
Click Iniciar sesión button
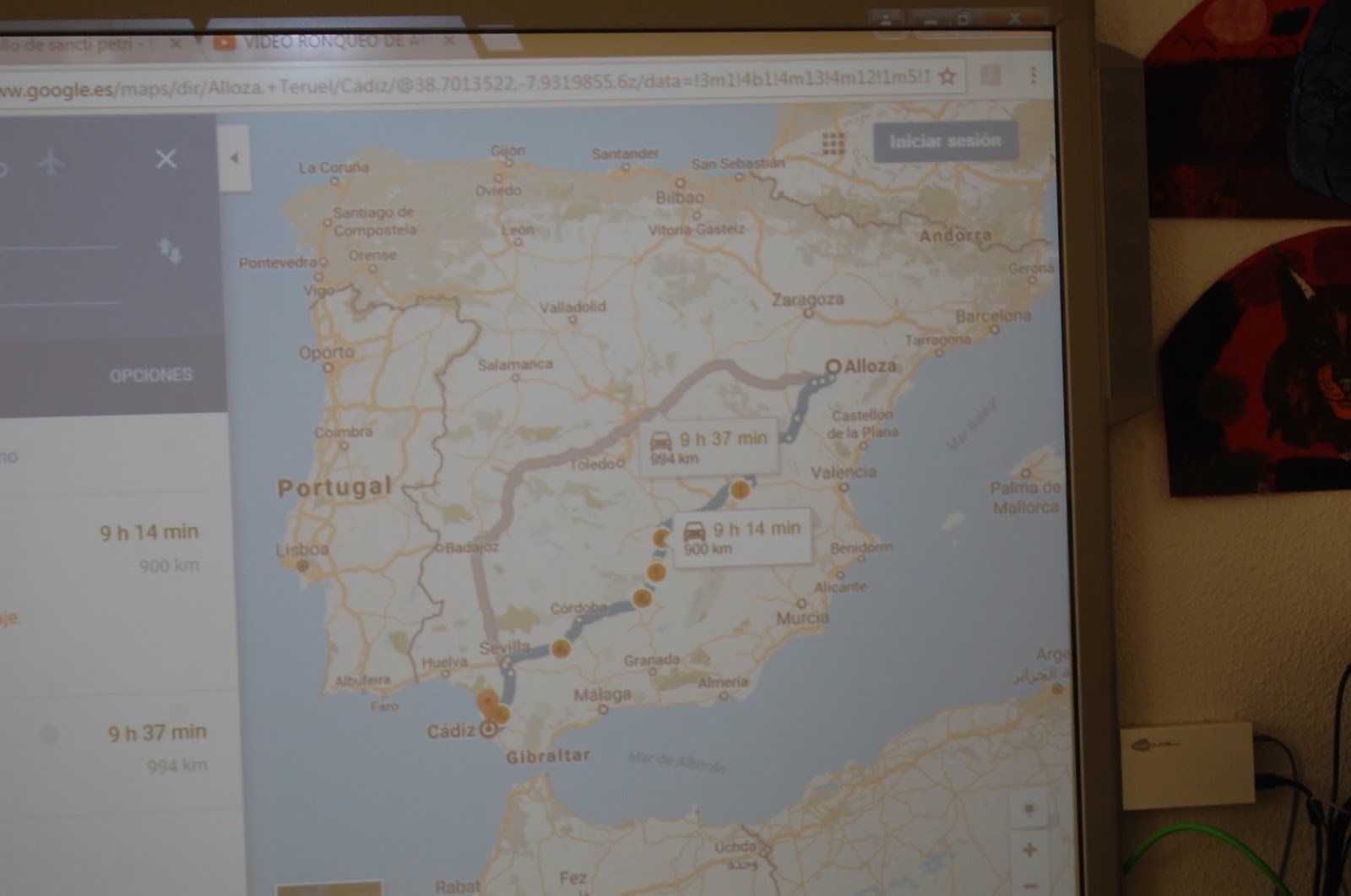[x=945, y=141]
